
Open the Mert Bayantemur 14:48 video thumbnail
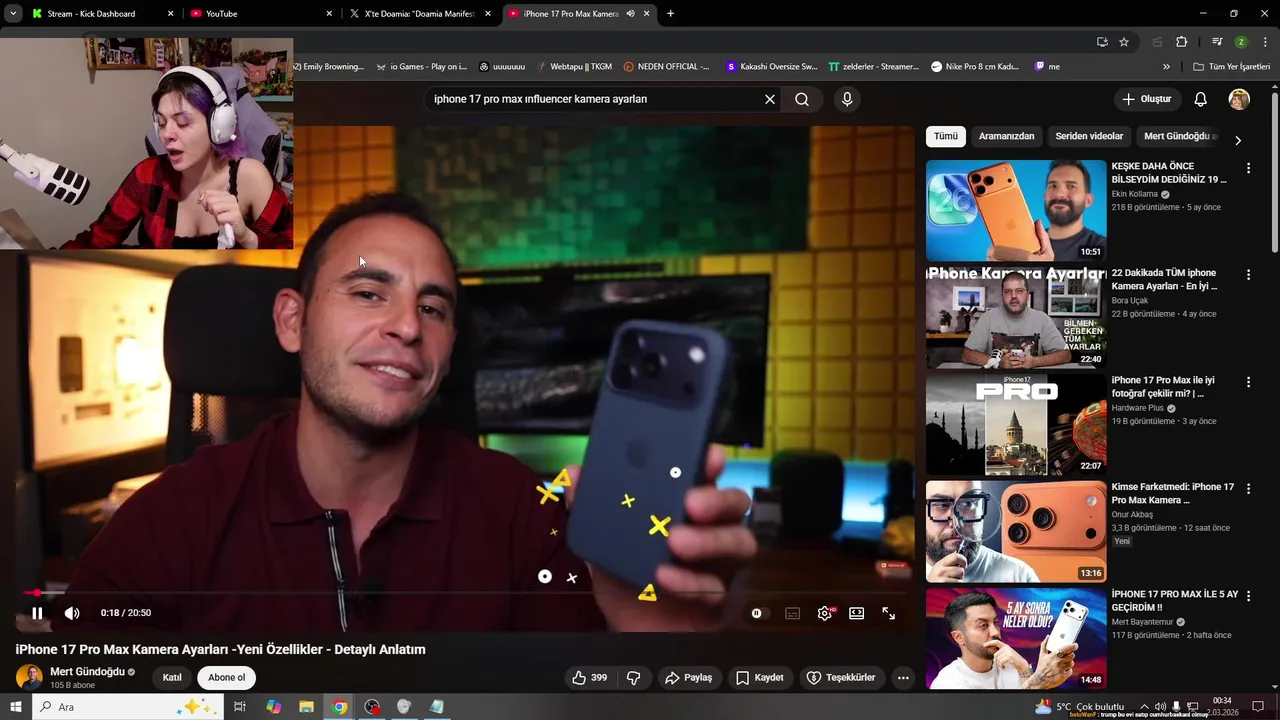point(1016,638)
